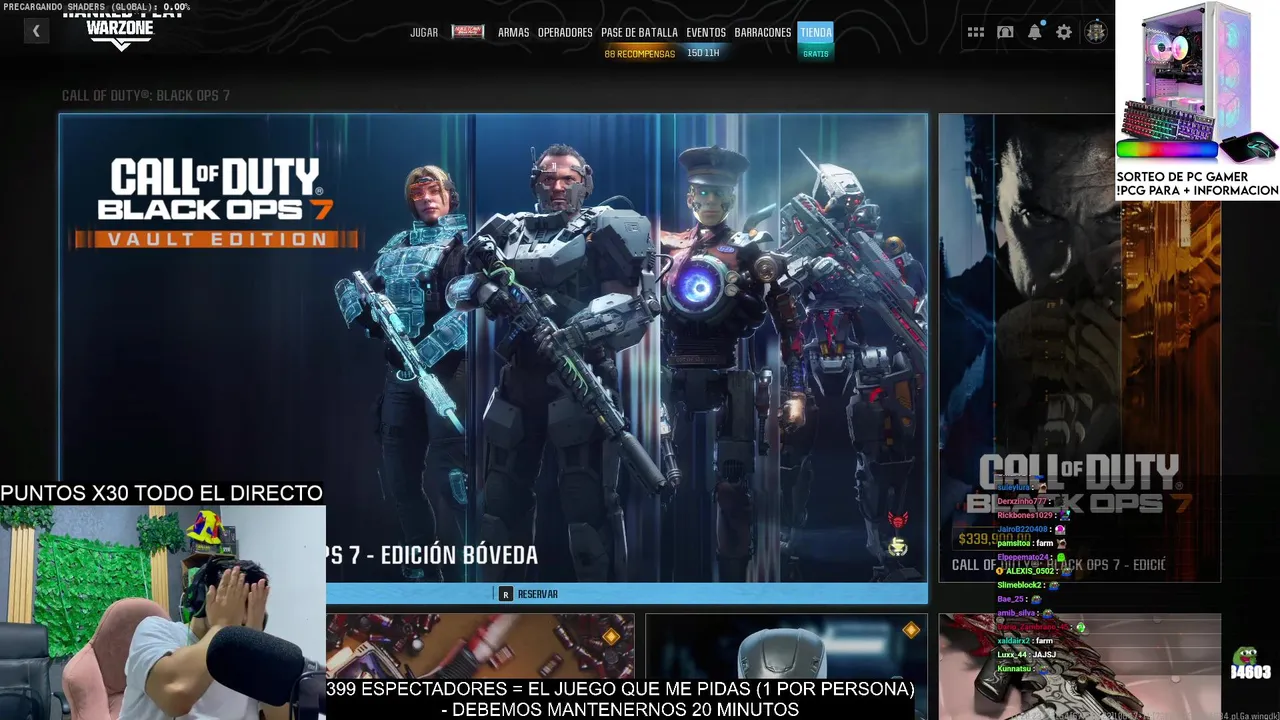
Task: Open notifications bell
Action: point(1035,32)
